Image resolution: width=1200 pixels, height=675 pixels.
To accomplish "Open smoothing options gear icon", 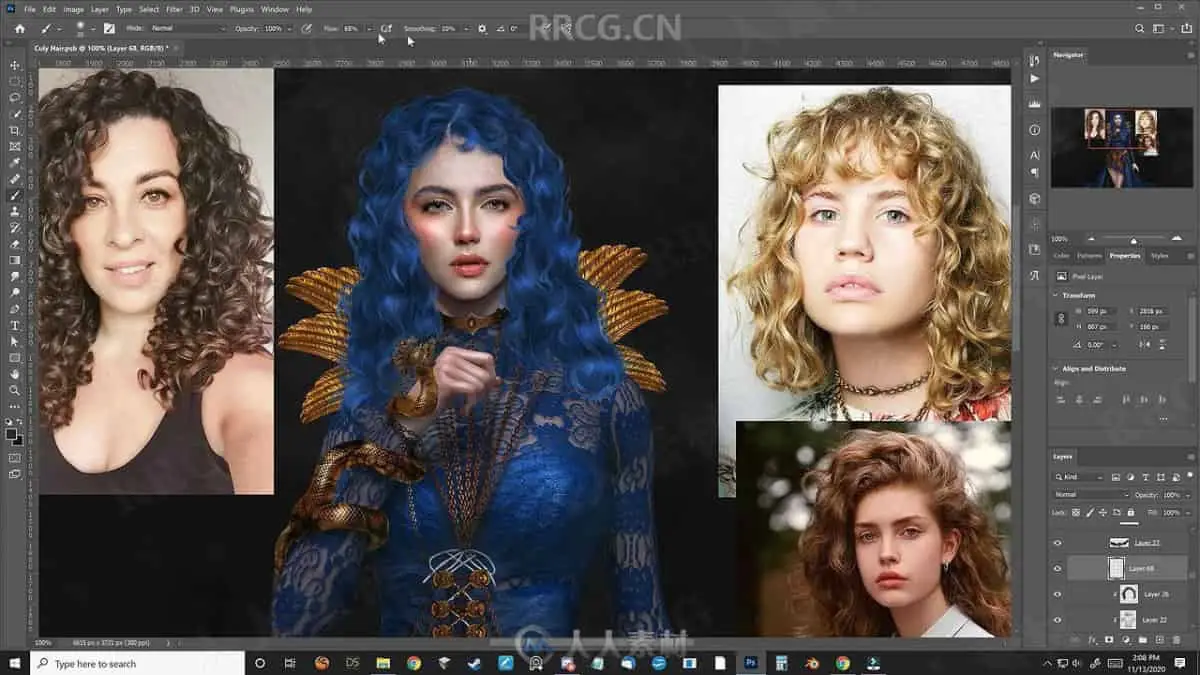I will [x=483, y=29].
